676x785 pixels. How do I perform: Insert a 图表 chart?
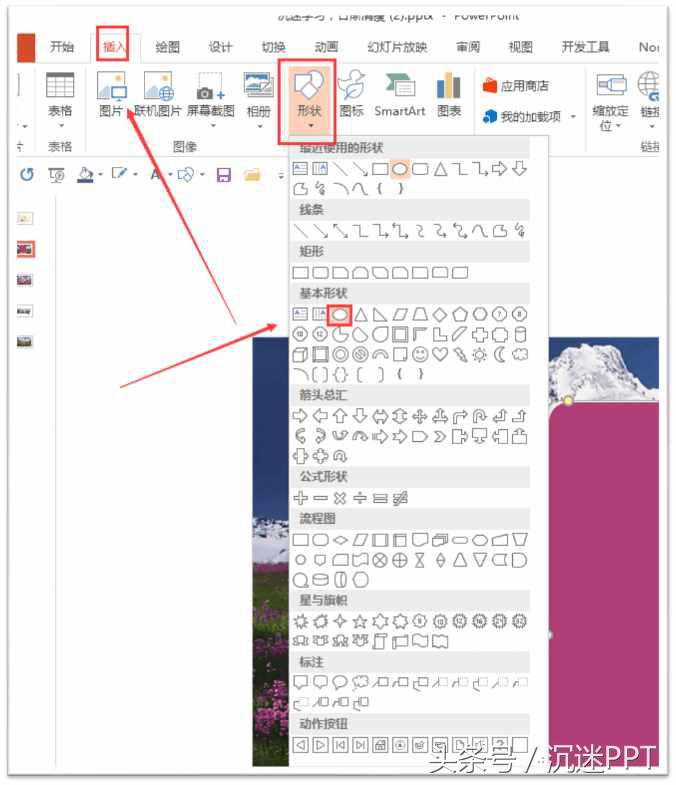[449, 95]
